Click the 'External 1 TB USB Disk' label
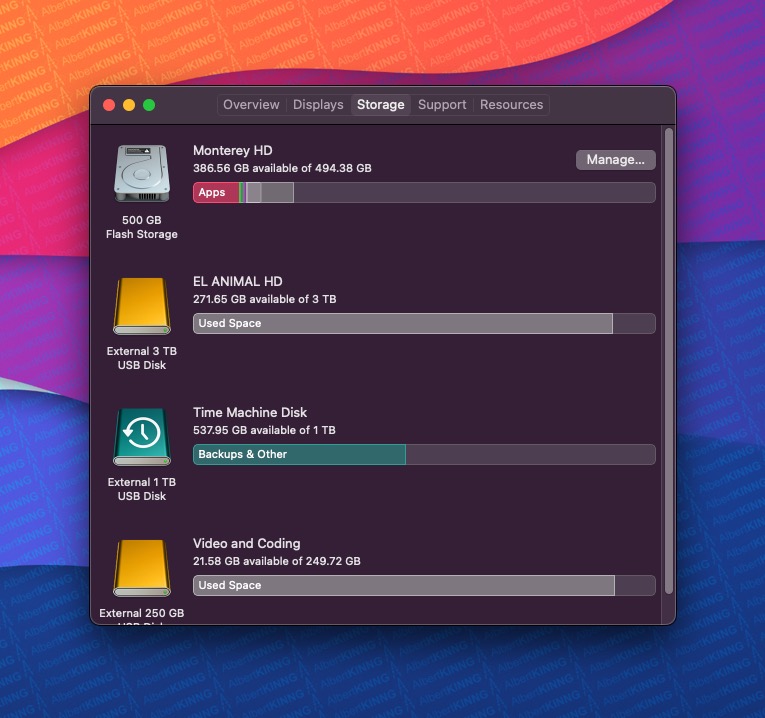This screenshot has height=718, width=765. [141, 489]
